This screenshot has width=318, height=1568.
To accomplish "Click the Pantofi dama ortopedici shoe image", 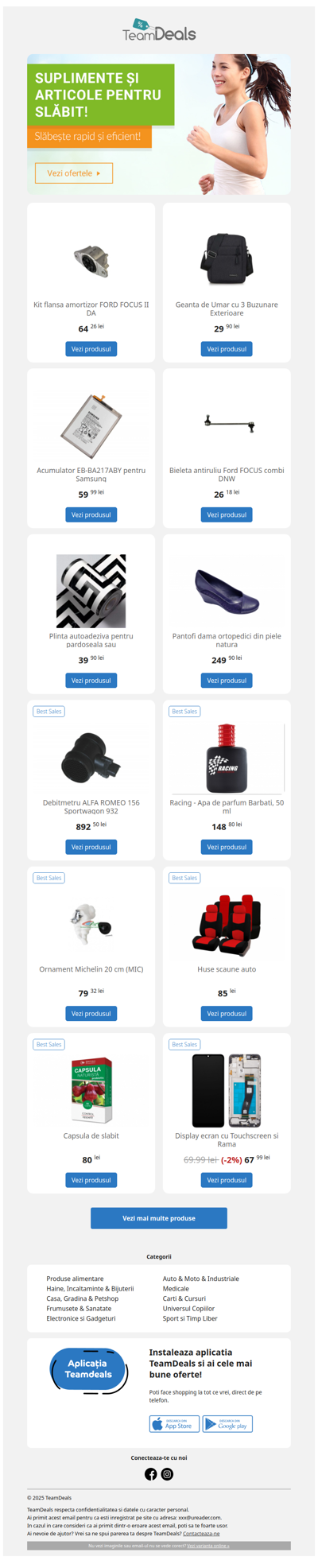I will 227,592.
